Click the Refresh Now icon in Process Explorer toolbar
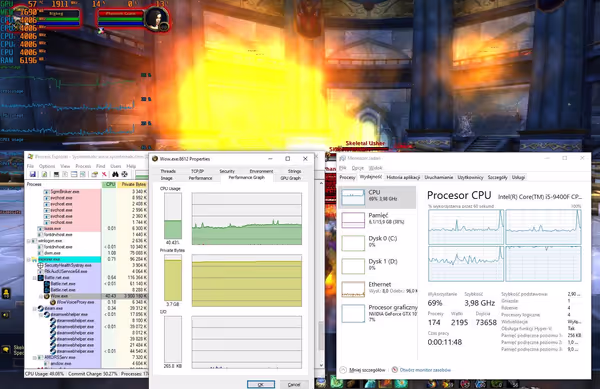Screen dimensions: 600x389 (44, 174)
